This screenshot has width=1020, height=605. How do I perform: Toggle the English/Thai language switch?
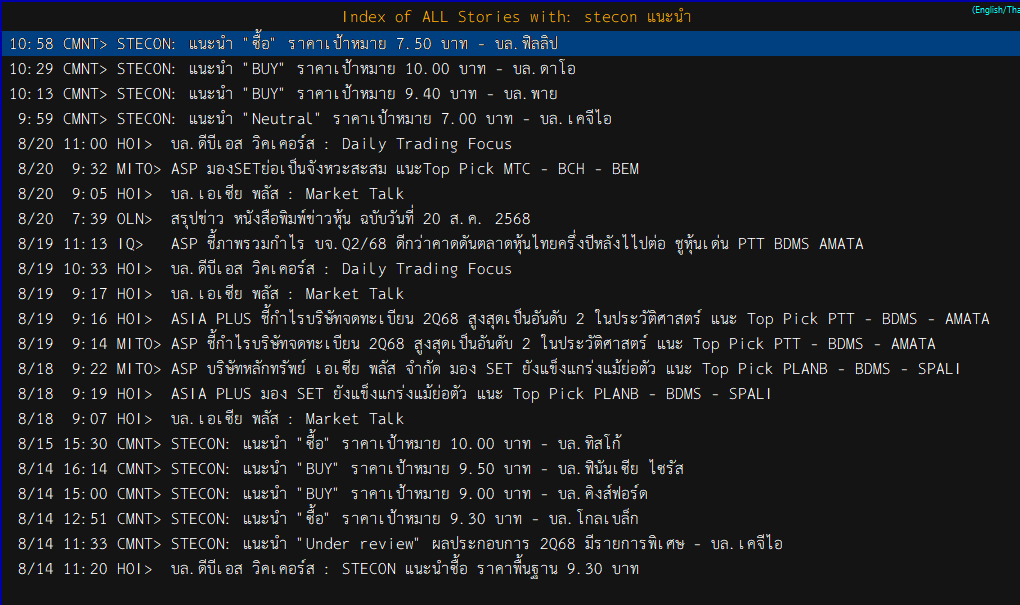tap(995, 10)
